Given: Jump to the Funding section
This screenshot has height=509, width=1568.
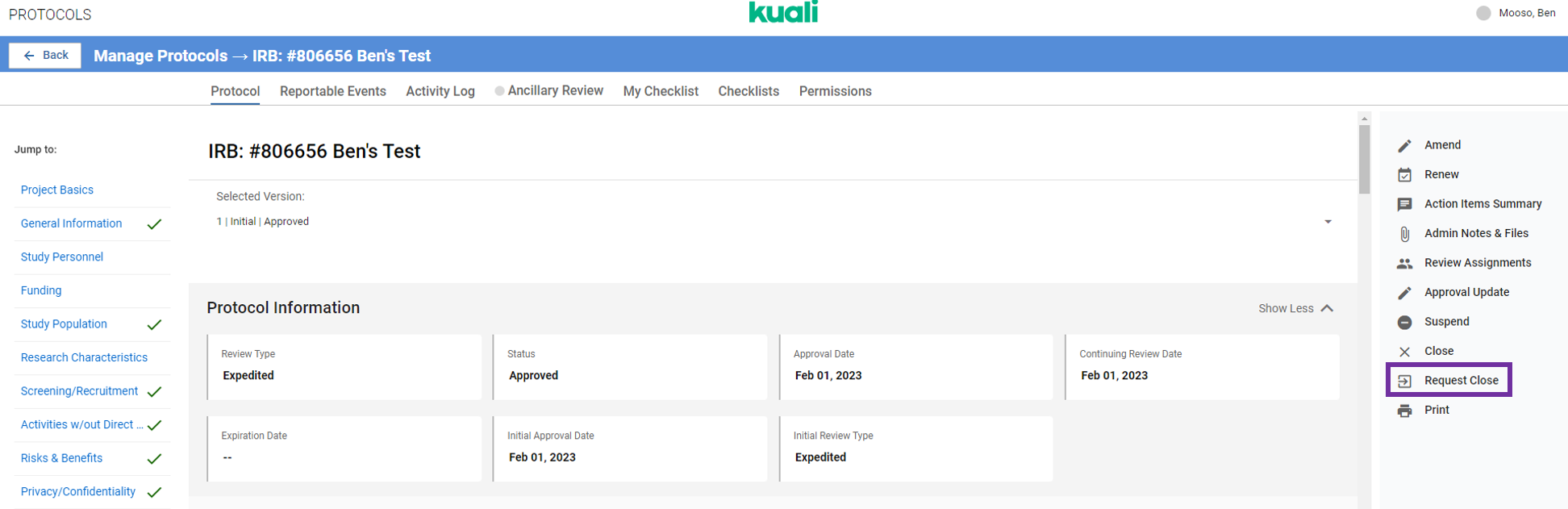Looking at the screenshot, I should click(x=41, y=290).
